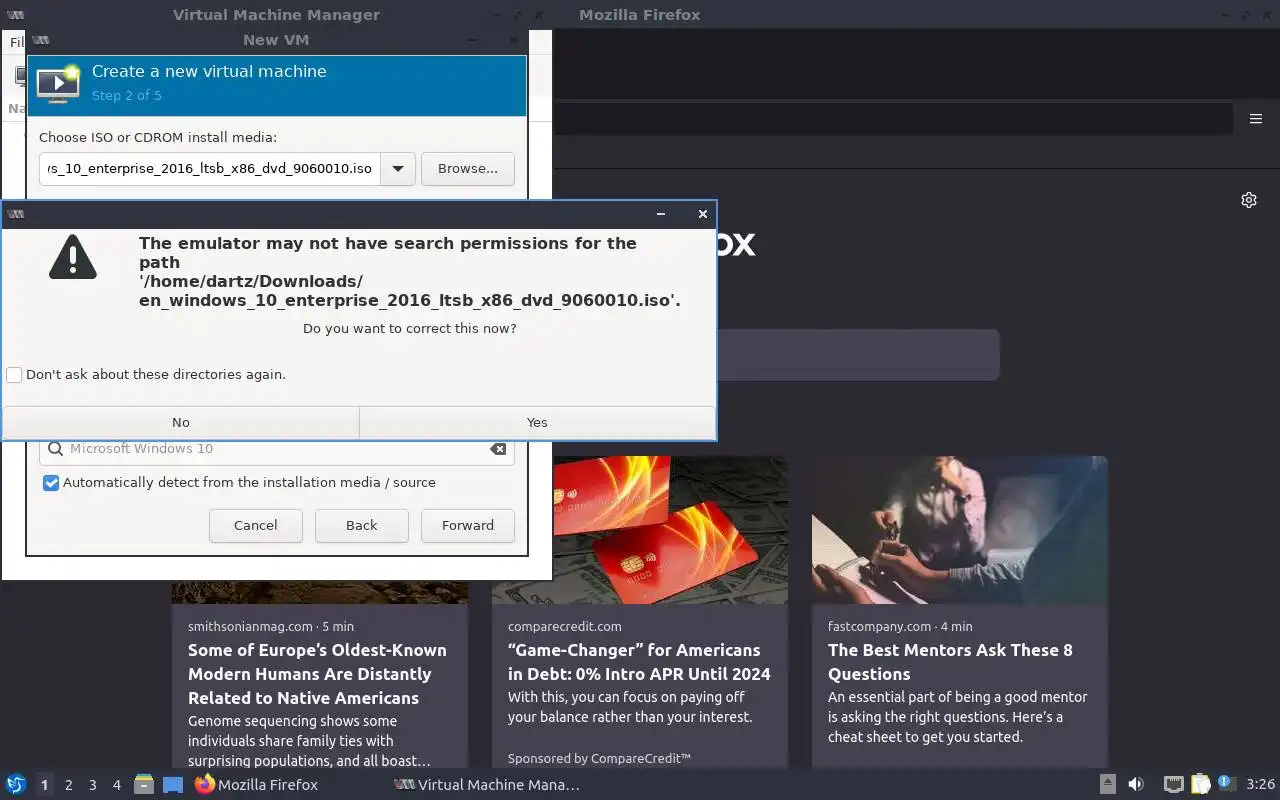The width and height of the screenshot is (1280, 800).
Task: Answer No to correcting permissions
Action: tap(181, 423)
